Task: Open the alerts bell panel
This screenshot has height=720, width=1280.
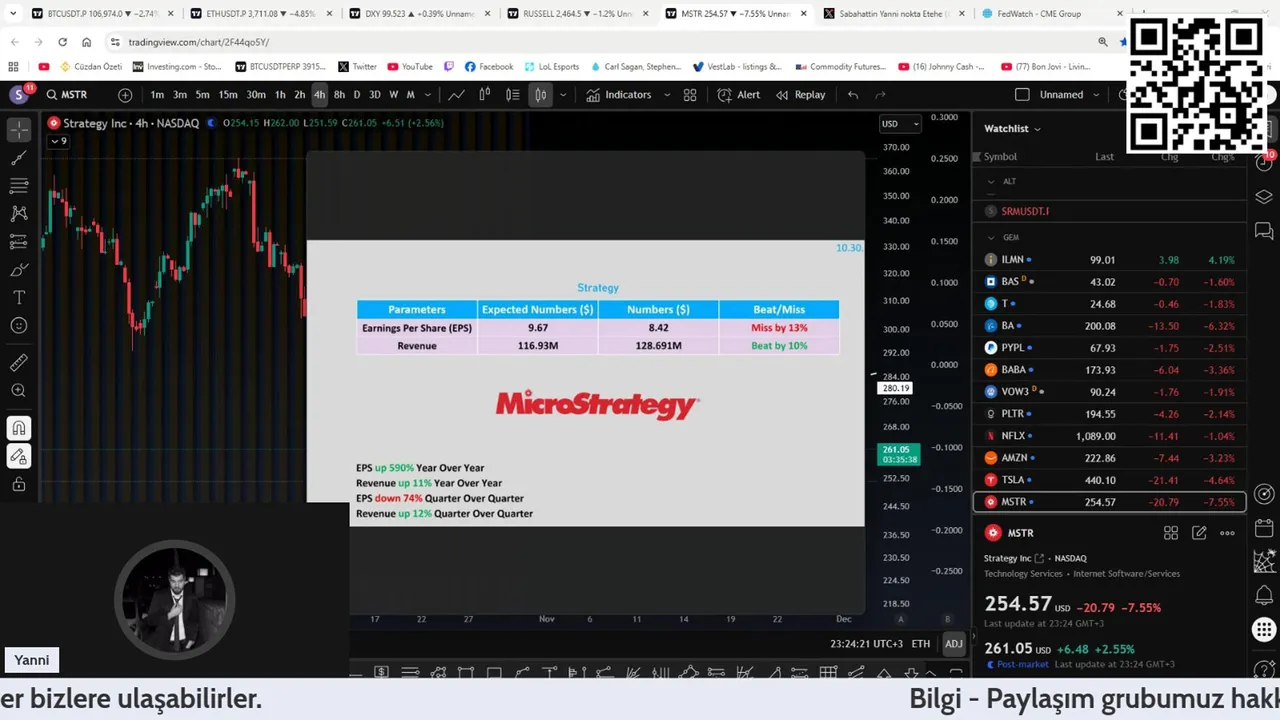Action: (x=1264, y=596)
